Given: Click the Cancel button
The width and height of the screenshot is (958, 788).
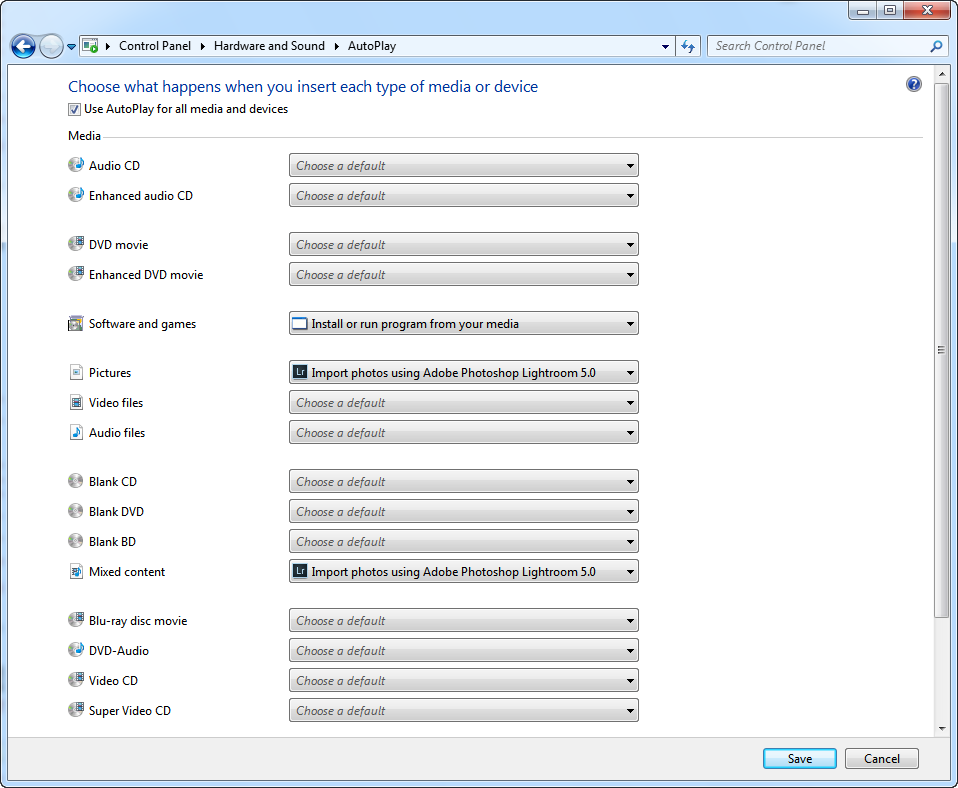Looking at the screenshot, I should click(881, 759).
